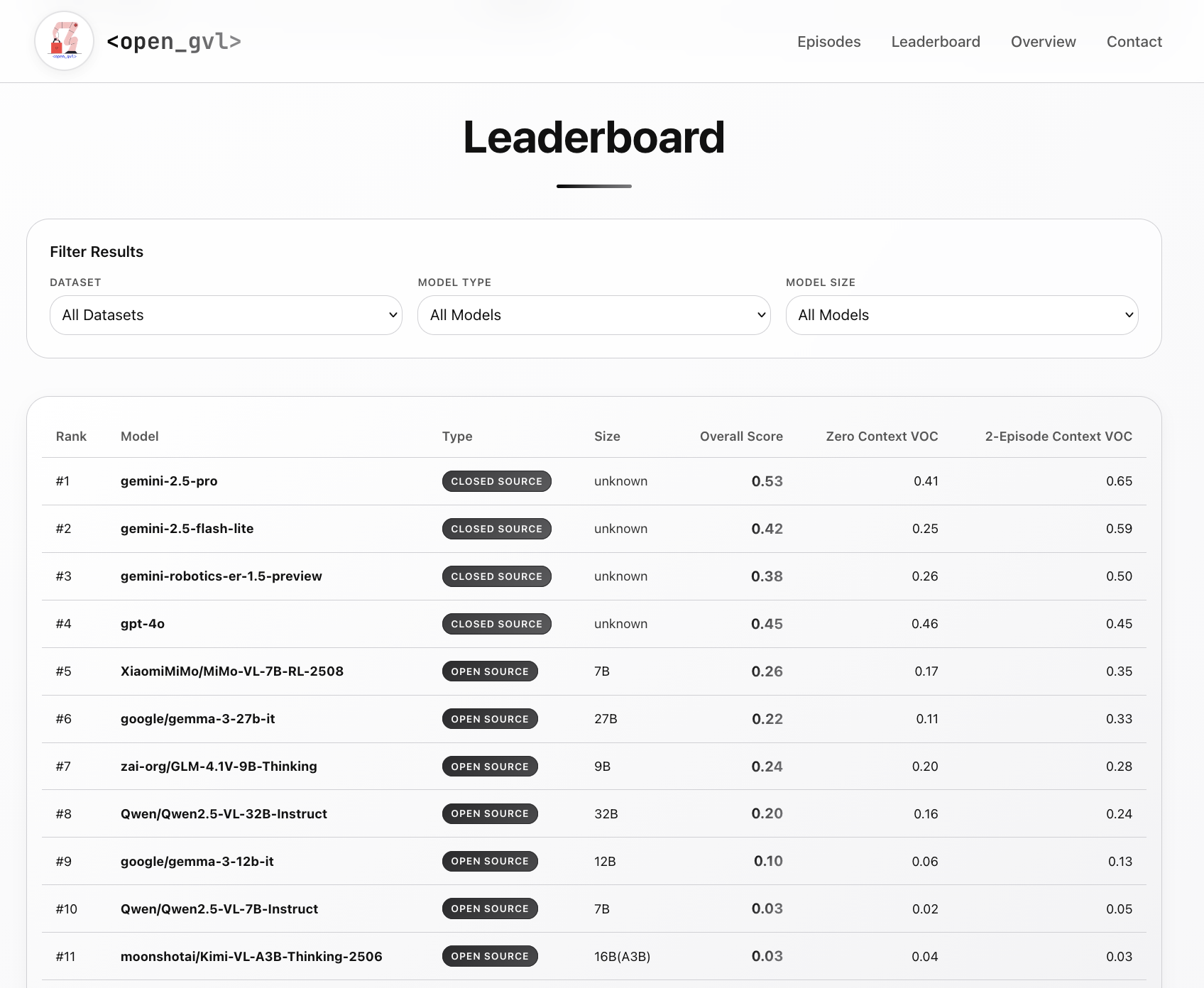Viewport: 1204px width, 988px height.
Task: Navigate to the Episodes page
Action: pos(828,41)
